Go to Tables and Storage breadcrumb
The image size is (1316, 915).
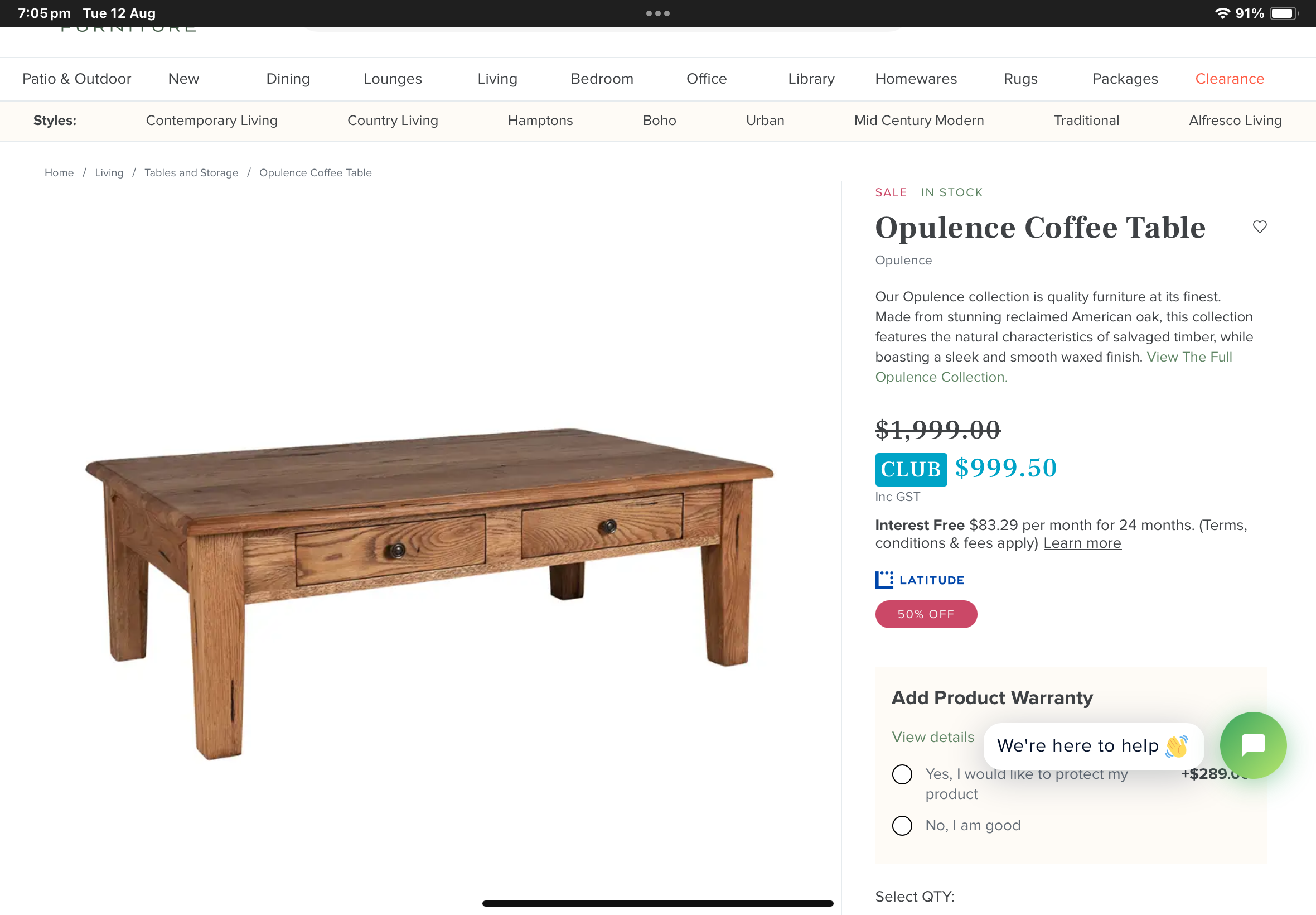[x=191, y=172]
